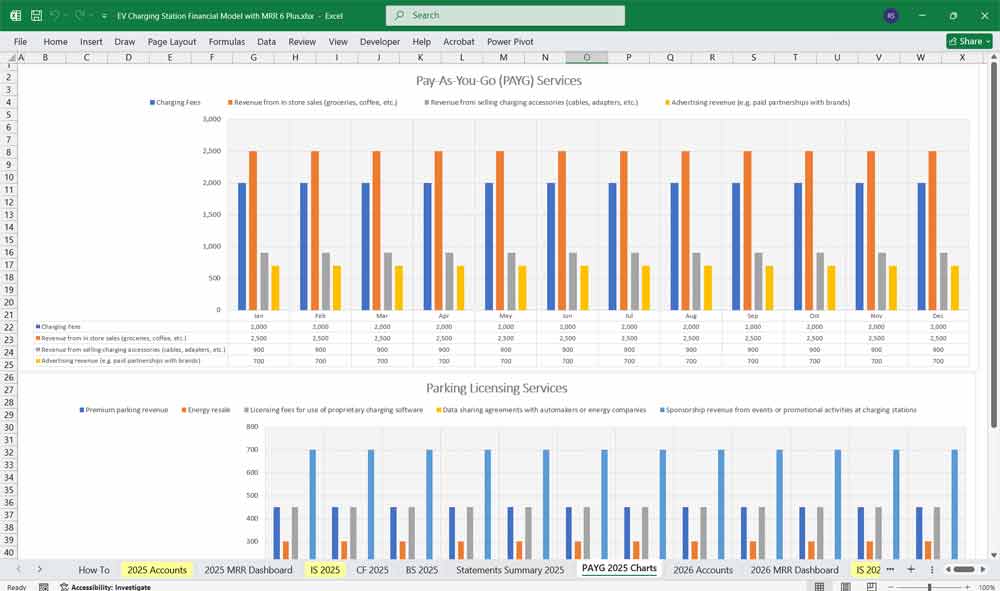Screen dimensions: 1000x591
Task: Select the Statements Summary 2025 sheet tab
Action: click(510, 570)
